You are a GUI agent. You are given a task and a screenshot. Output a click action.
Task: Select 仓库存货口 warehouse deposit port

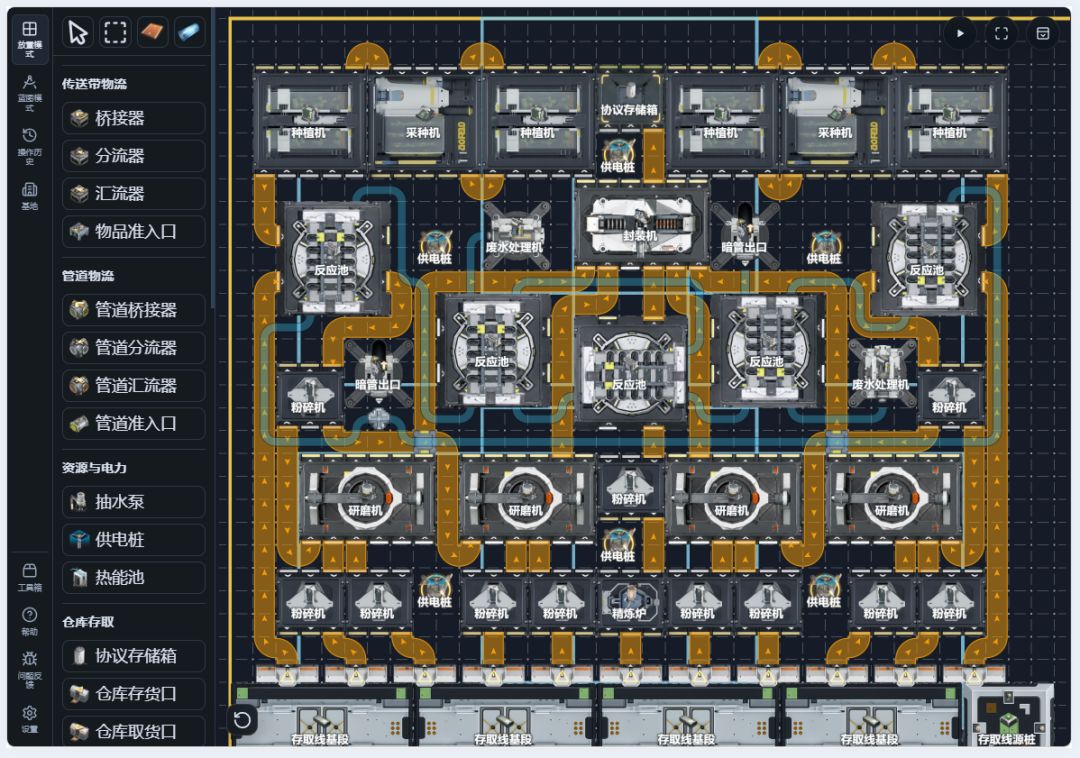134,694
